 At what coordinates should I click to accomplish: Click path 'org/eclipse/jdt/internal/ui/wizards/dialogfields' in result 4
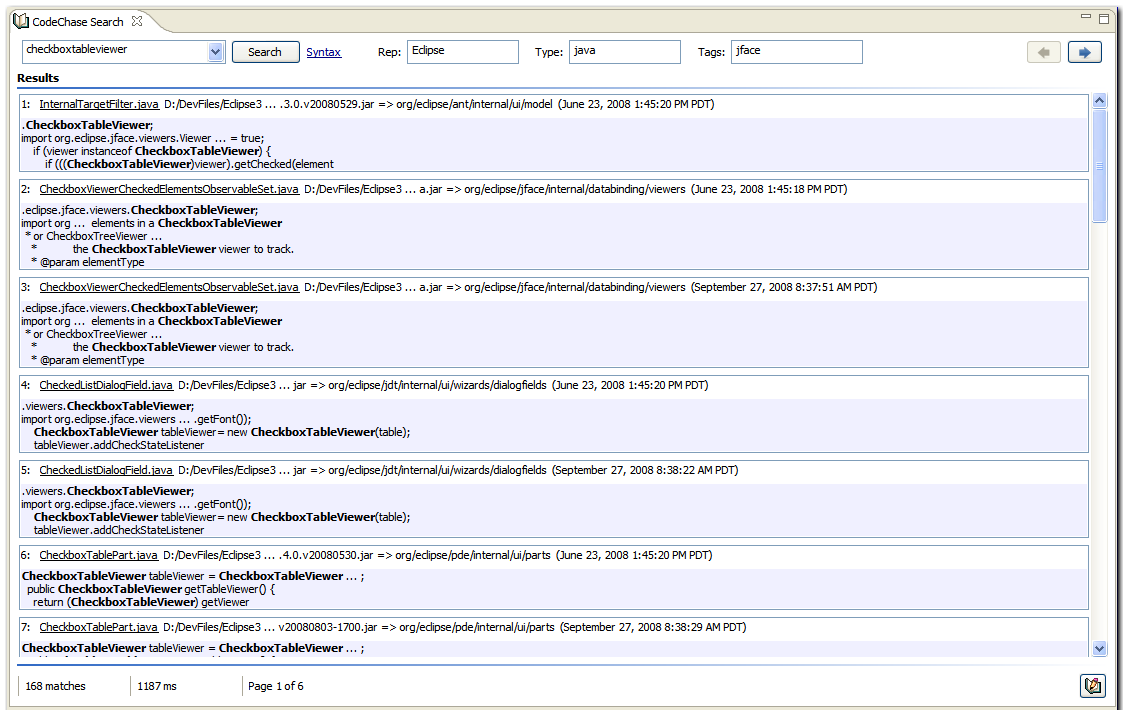point(437,385)
